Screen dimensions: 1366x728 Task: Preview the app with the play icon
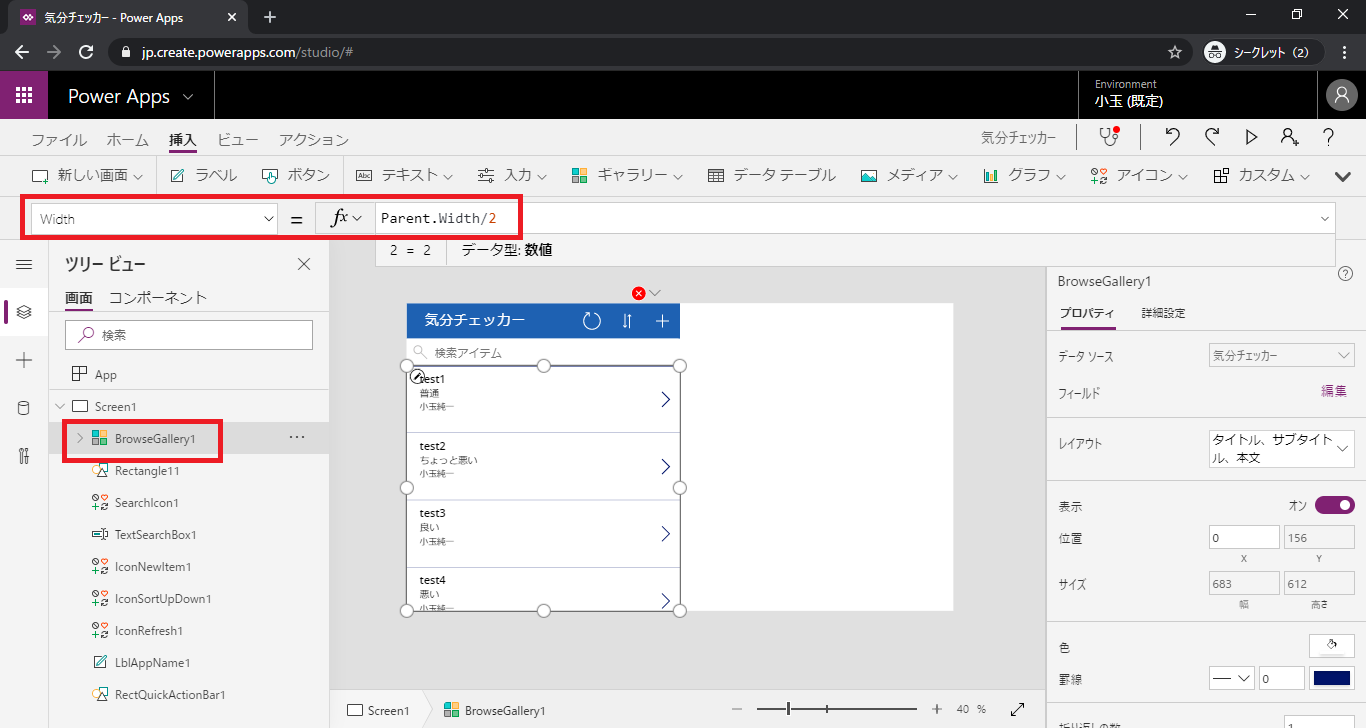click(x=1251, y=138)
